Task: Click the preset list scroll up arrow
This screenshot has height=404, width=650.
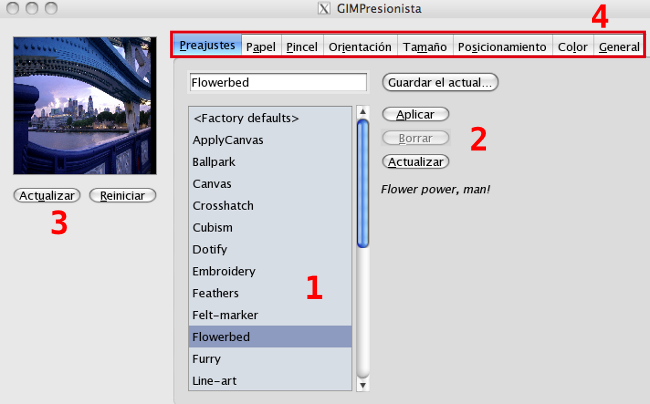Action: (363, 111)
